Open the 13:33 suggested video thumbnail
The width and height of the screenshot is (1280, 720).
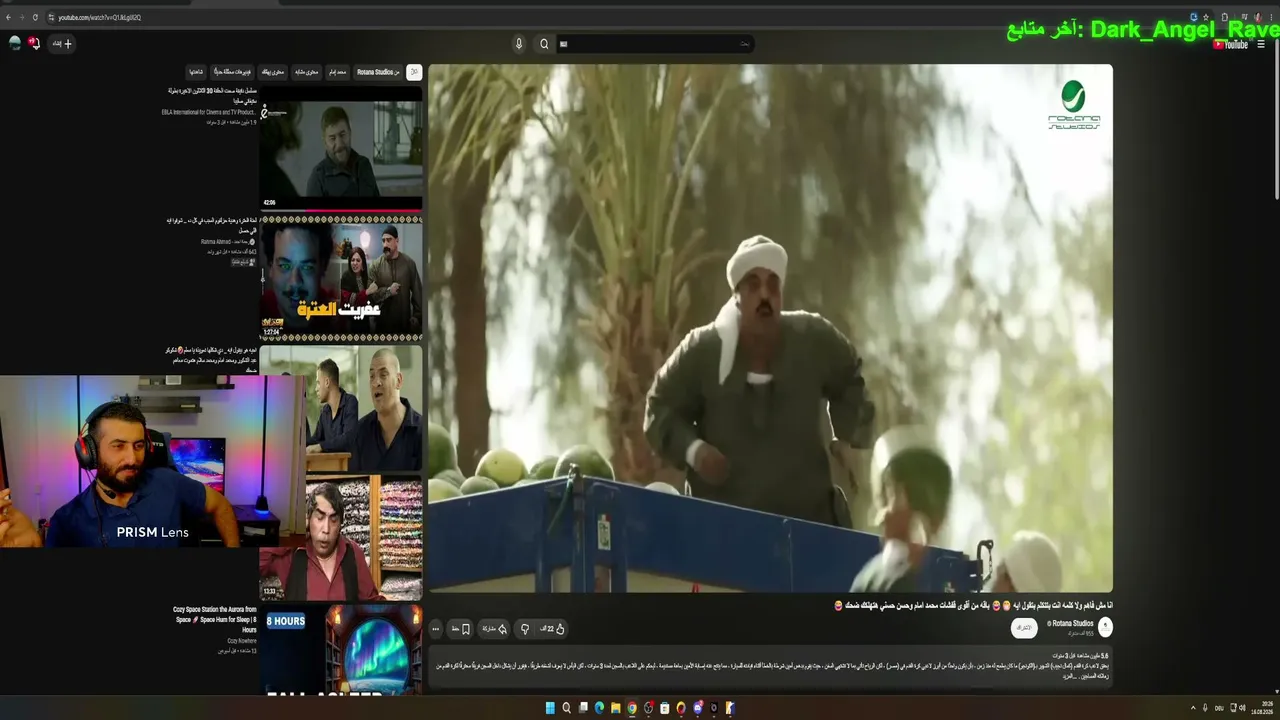tap(341, 536)
